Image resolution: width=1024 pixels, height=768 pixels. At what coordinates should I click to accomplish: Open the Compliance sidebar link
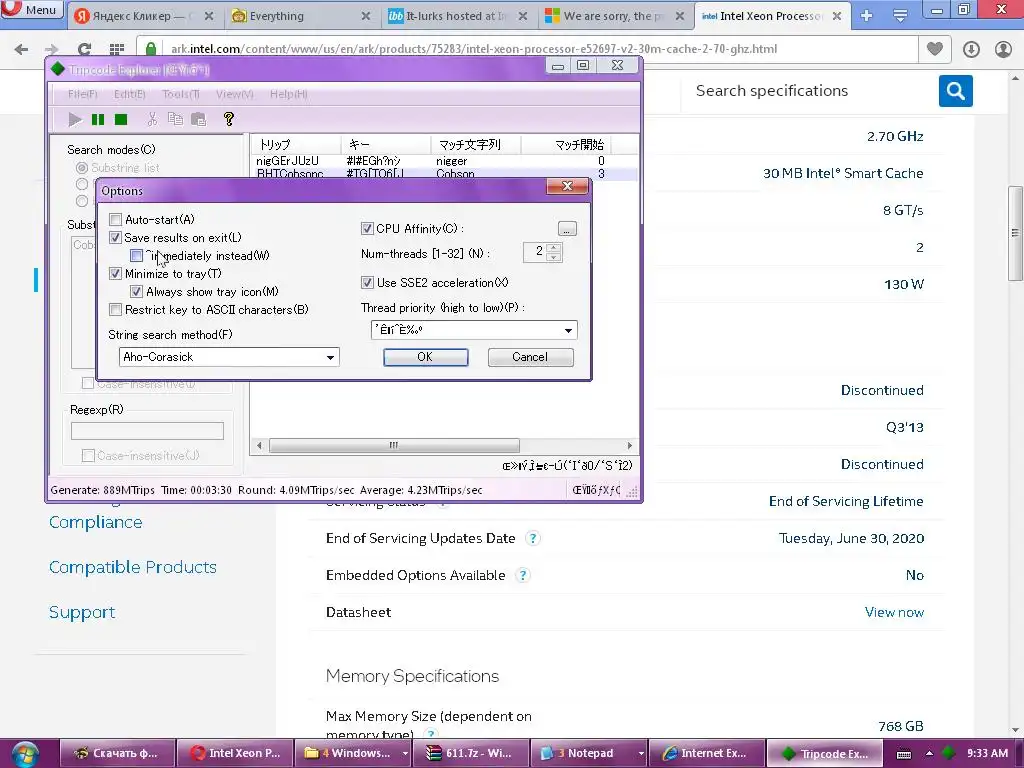[x=95, y=522]
